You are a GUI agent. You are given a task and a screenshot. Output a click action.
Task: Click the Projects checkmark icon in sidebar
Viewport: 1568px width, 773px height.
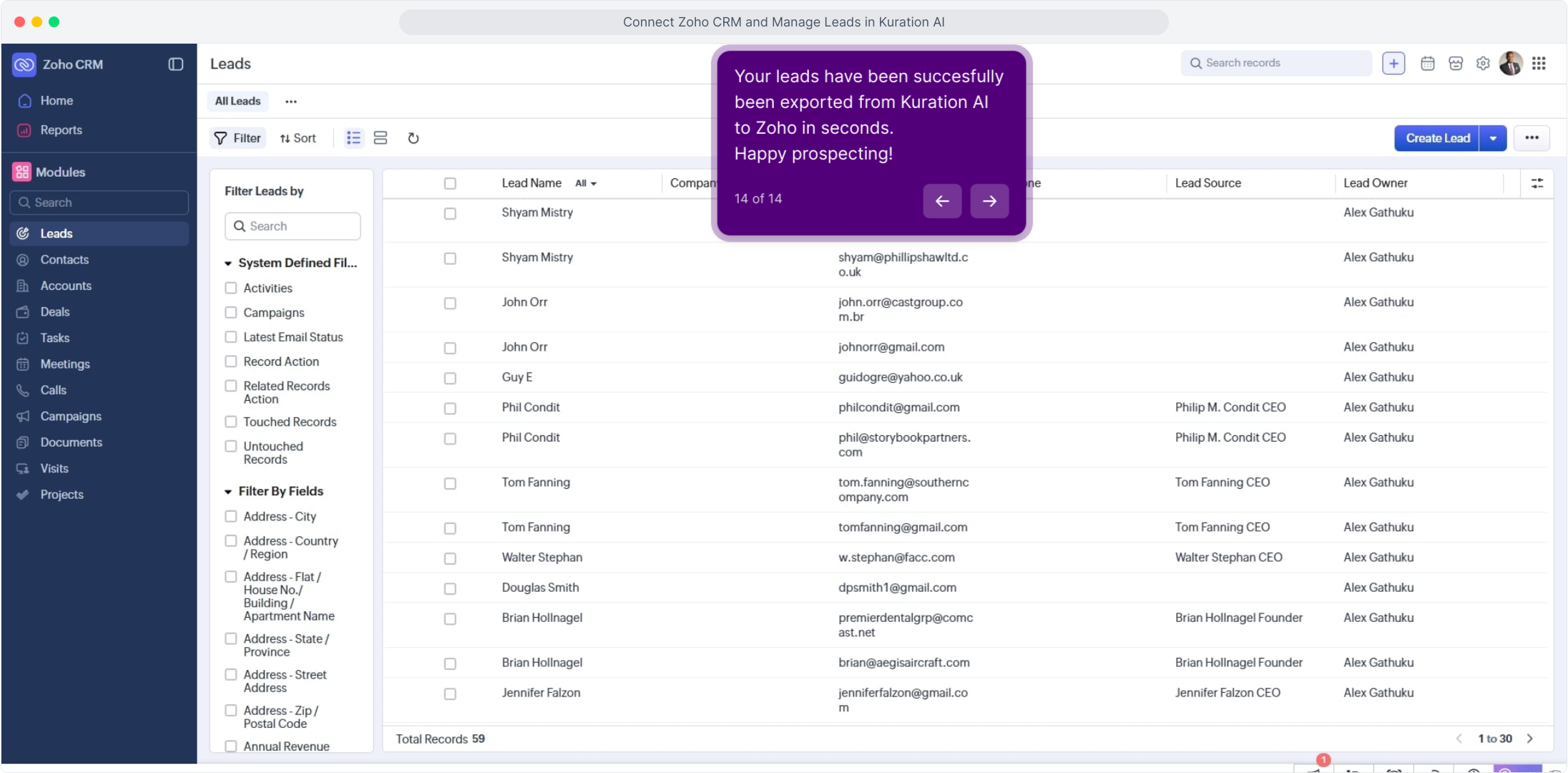pyautogui.click(x=23, y=495)
